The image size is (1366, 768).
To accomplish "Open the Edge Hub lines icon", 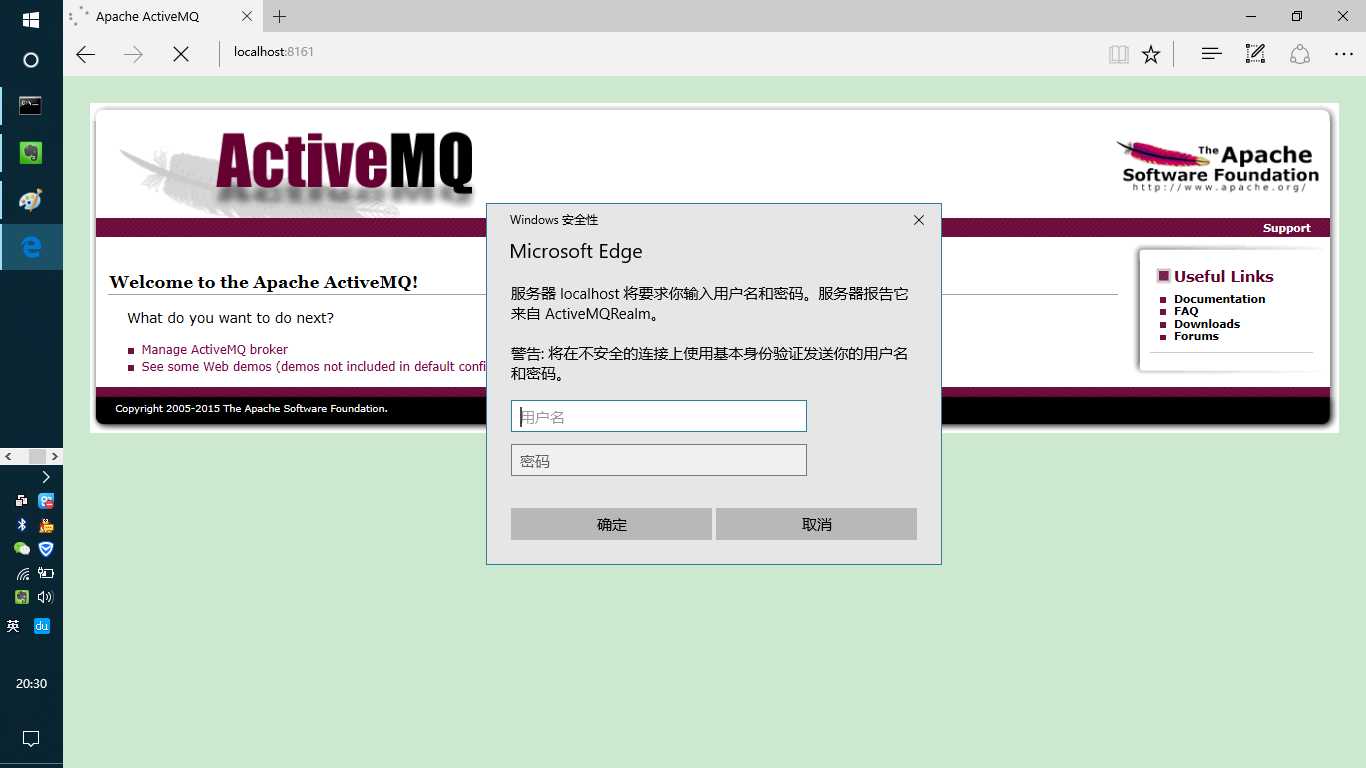I will coord(1211,54).
